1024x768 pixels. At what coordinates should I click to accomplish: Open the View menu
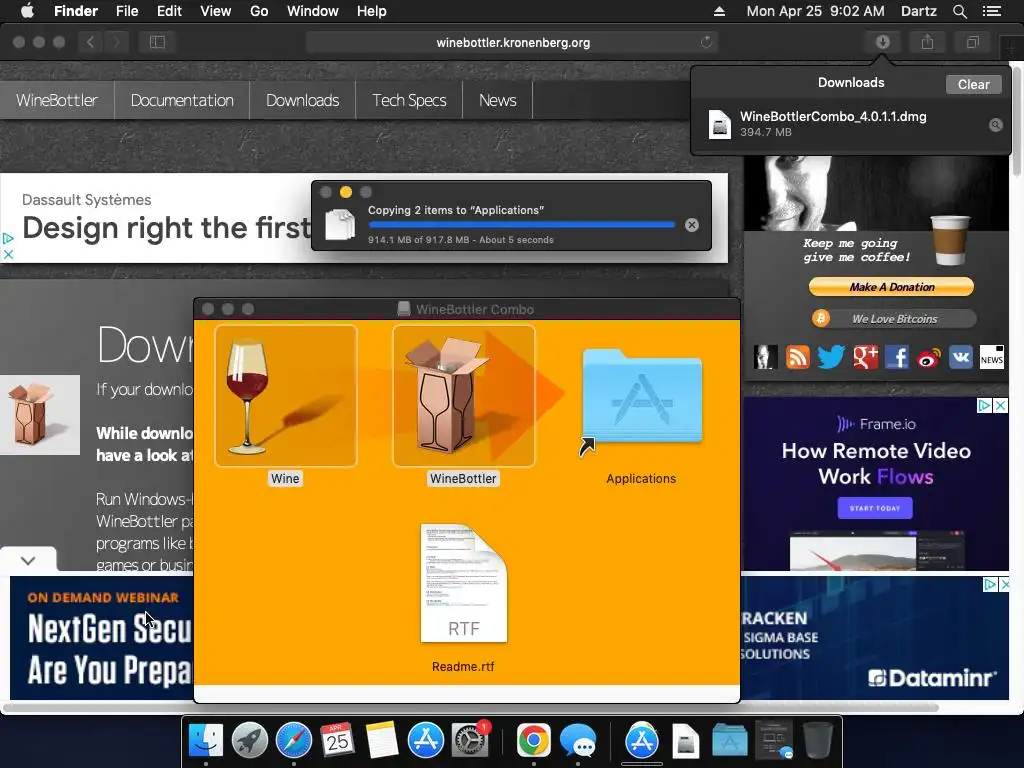coord(216,11)
